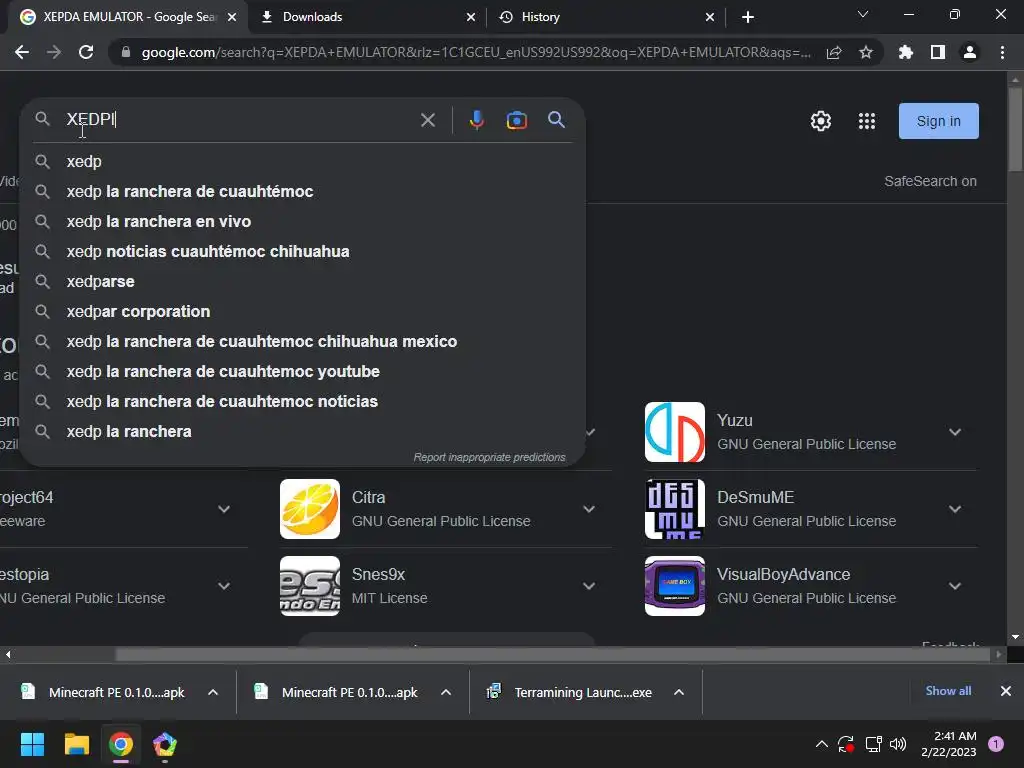The image size is (1024, 768).
Task: Expand the Yuzu emulator entry
Action: pyautogui.click(x=955, y=432)
